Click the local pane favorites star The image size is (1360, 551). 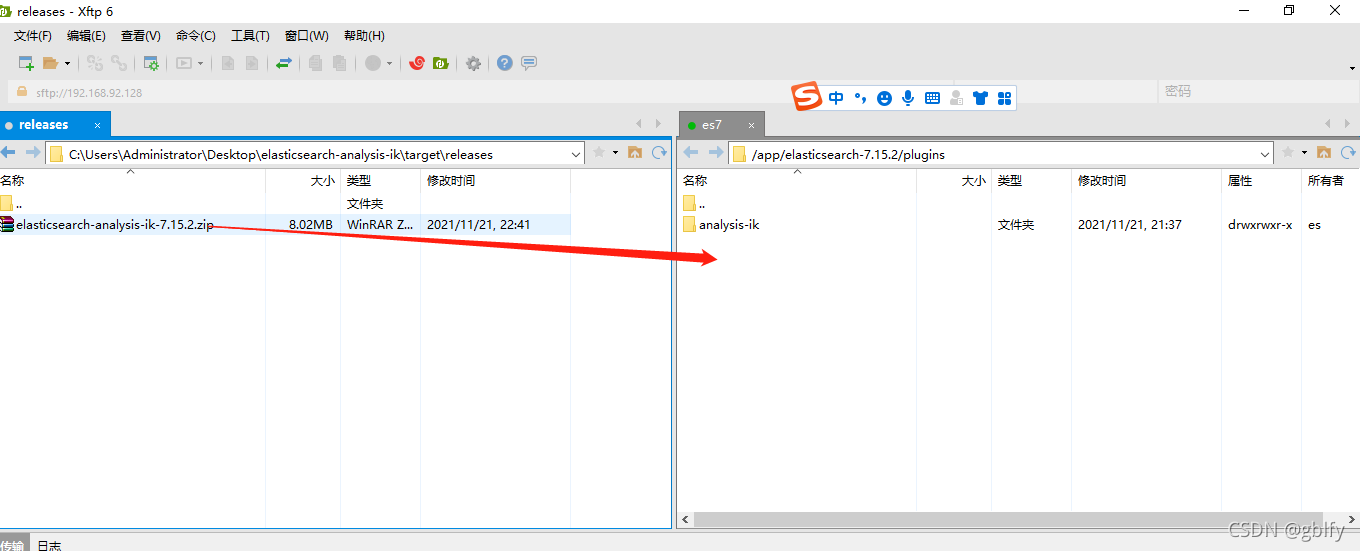coord(599,153)
